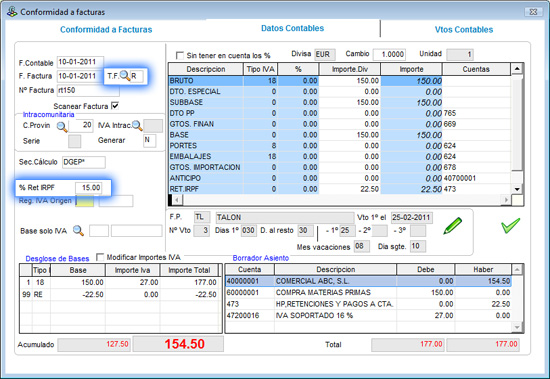
Task: Click the Nº Vto field with 3
Action: click(x=201, y=231)
